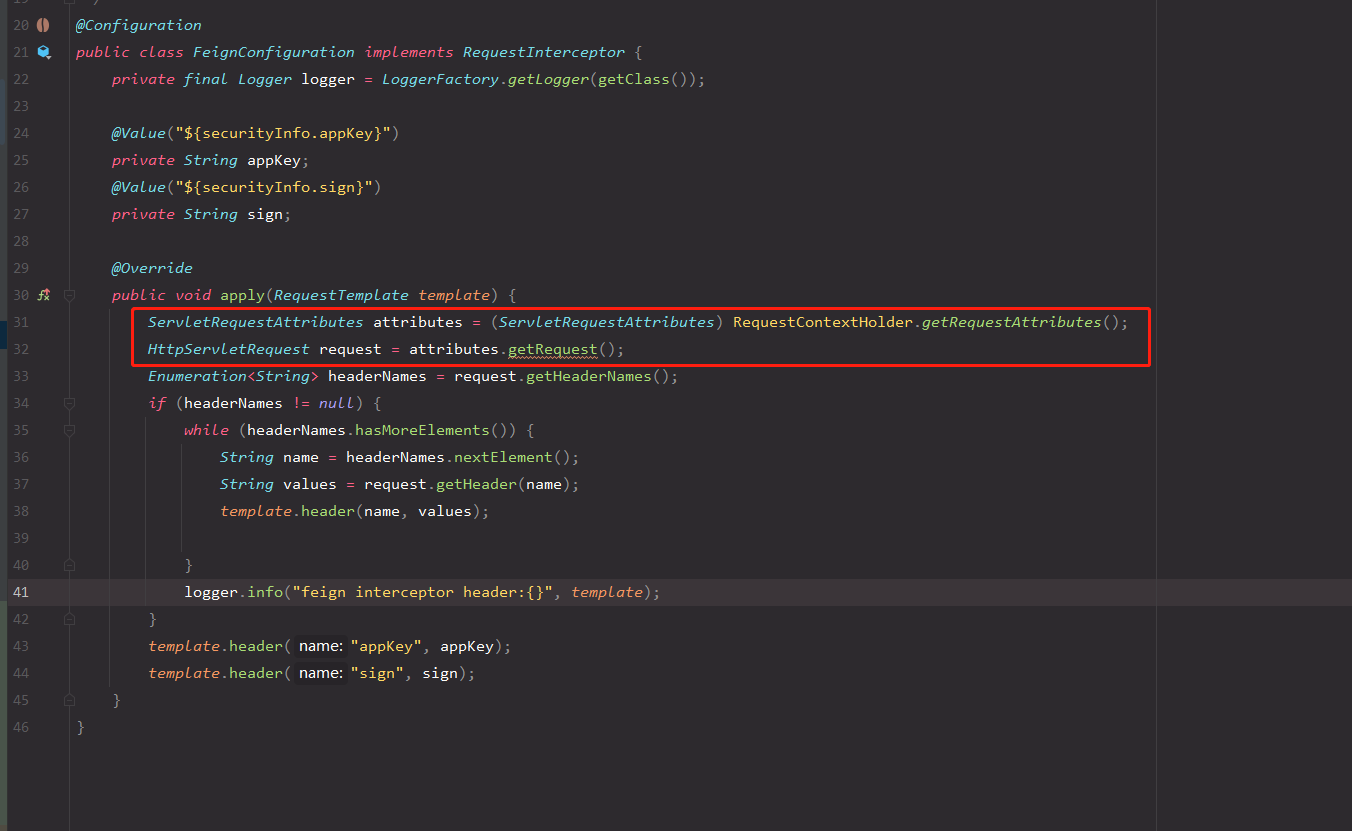The image size is (1352, 831).
Task: Click the @Configuration annotation
Action: tap(138, 25)
